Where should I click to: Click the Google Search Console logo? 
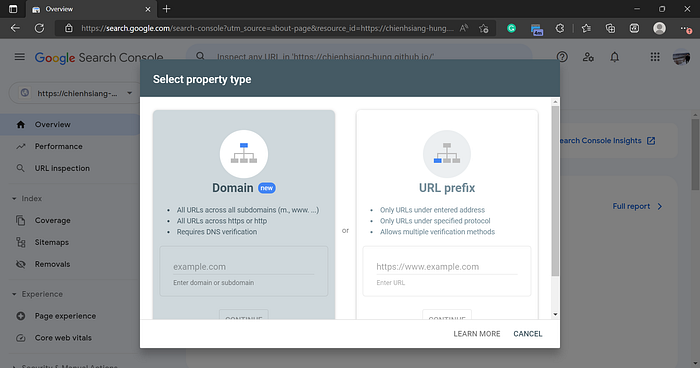[99, 58]
